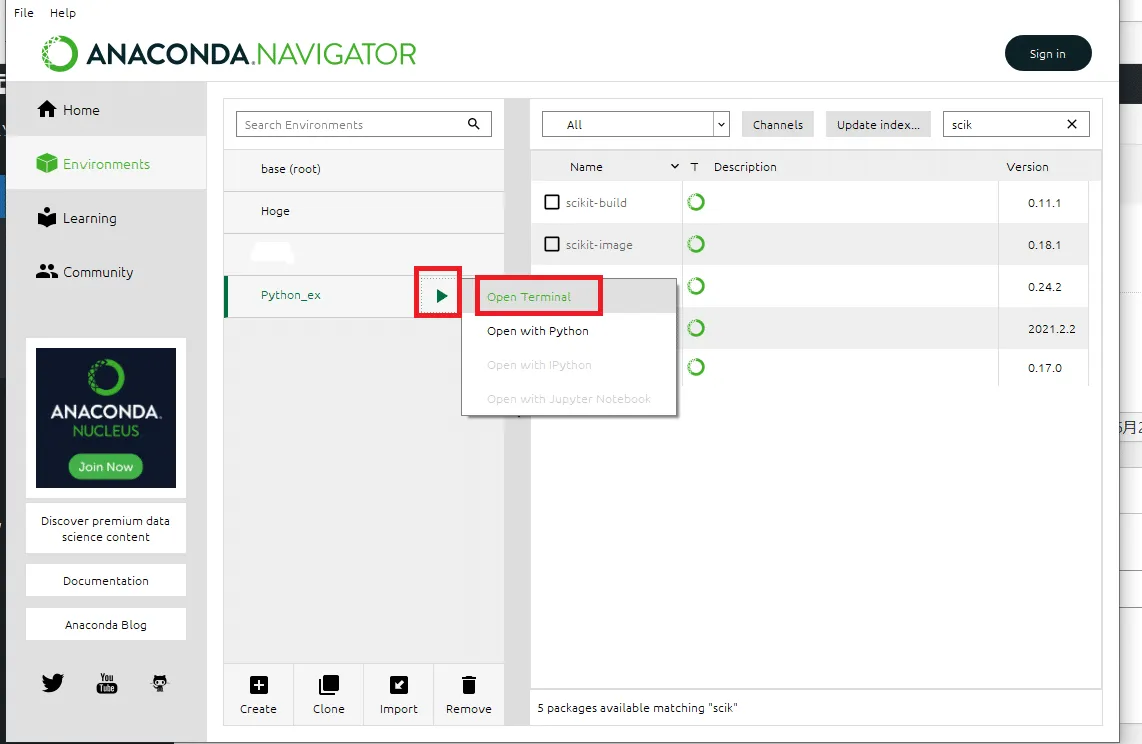Click the green play arrow for Python_ex

pos(441,296)
